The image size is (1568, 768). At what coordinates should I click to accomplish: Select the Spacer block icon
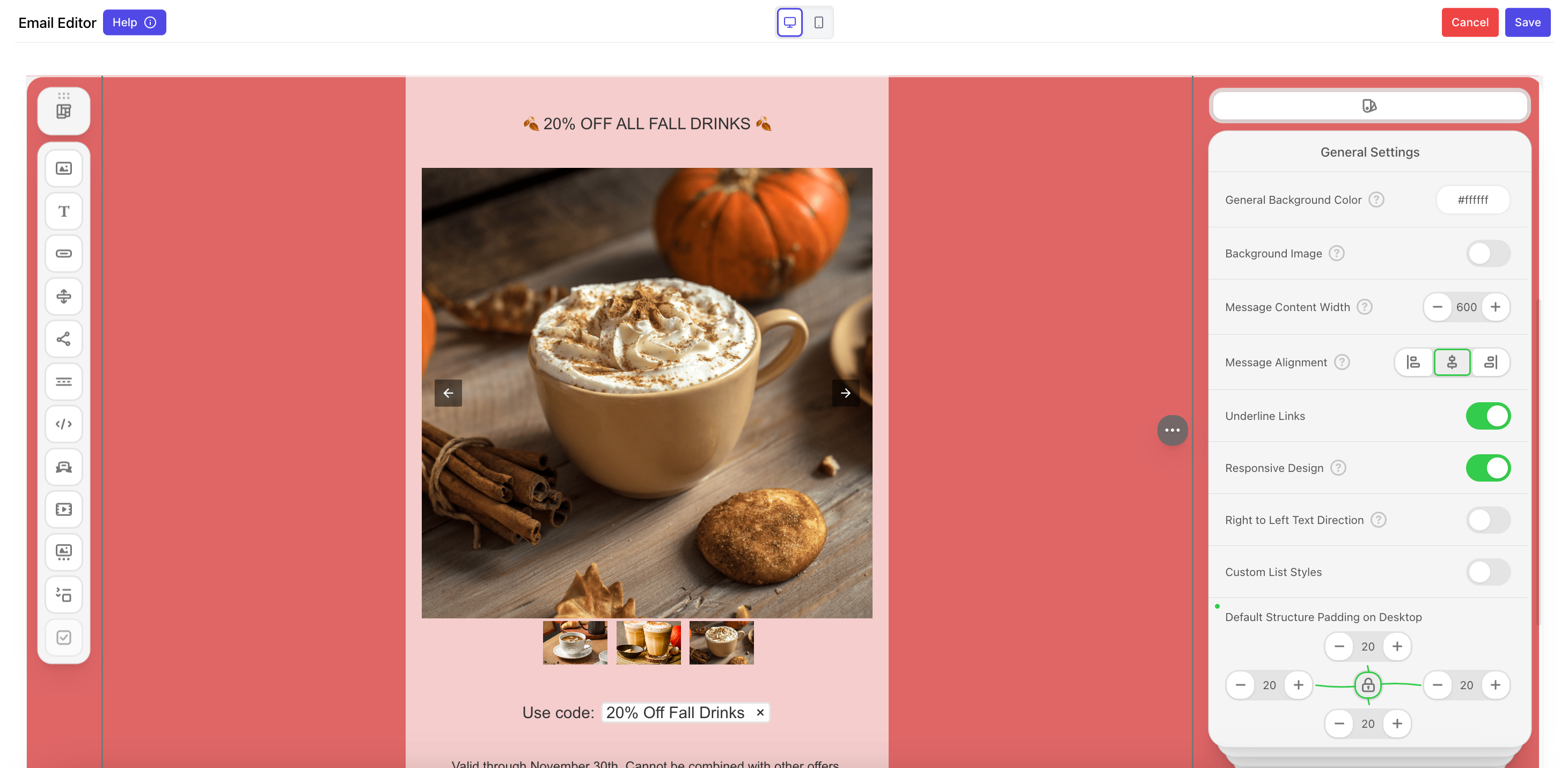(63, 297)
